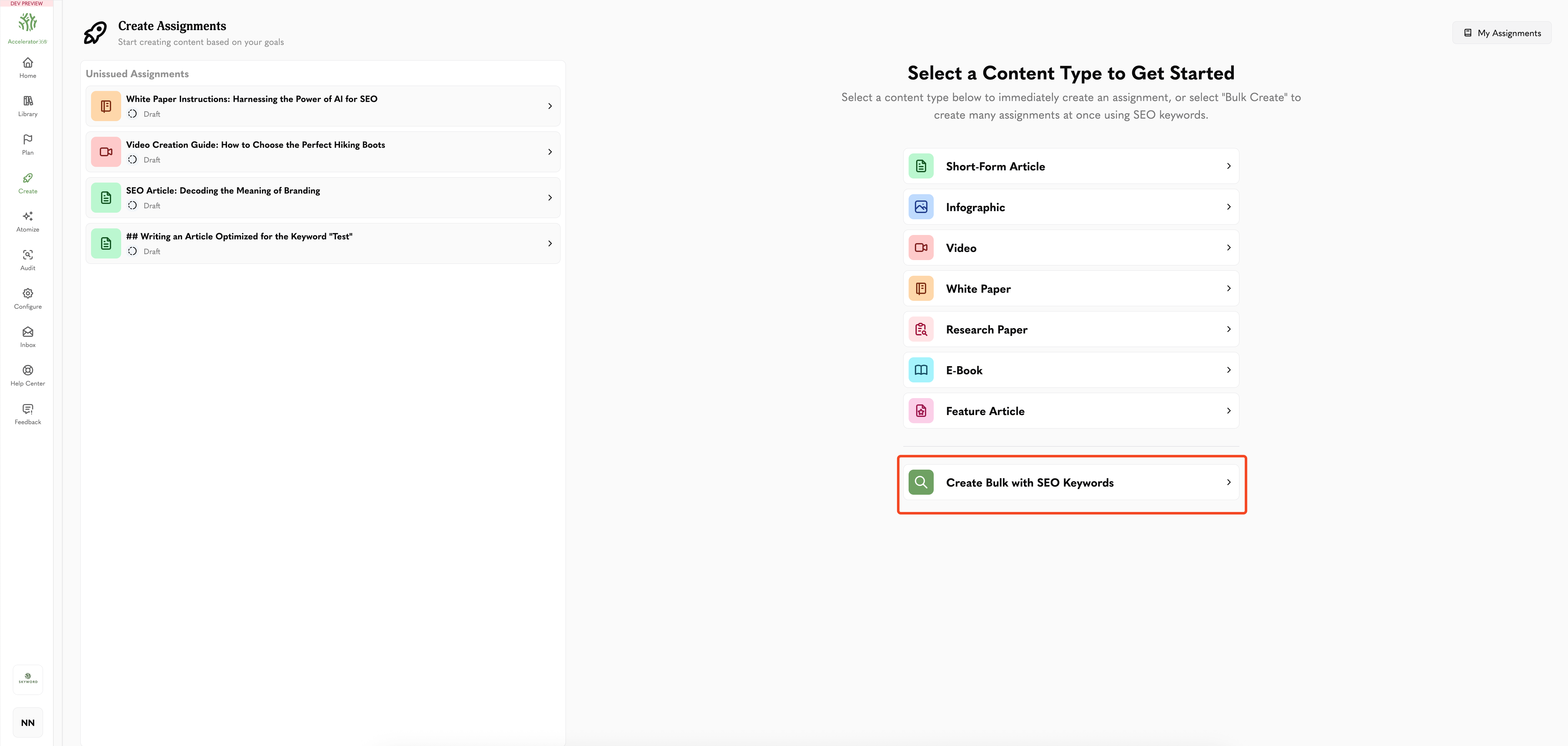Click the orange icon of White Paper Instructions draft
The width and height of the screenshot is (1568, 746).
point(106,106)
